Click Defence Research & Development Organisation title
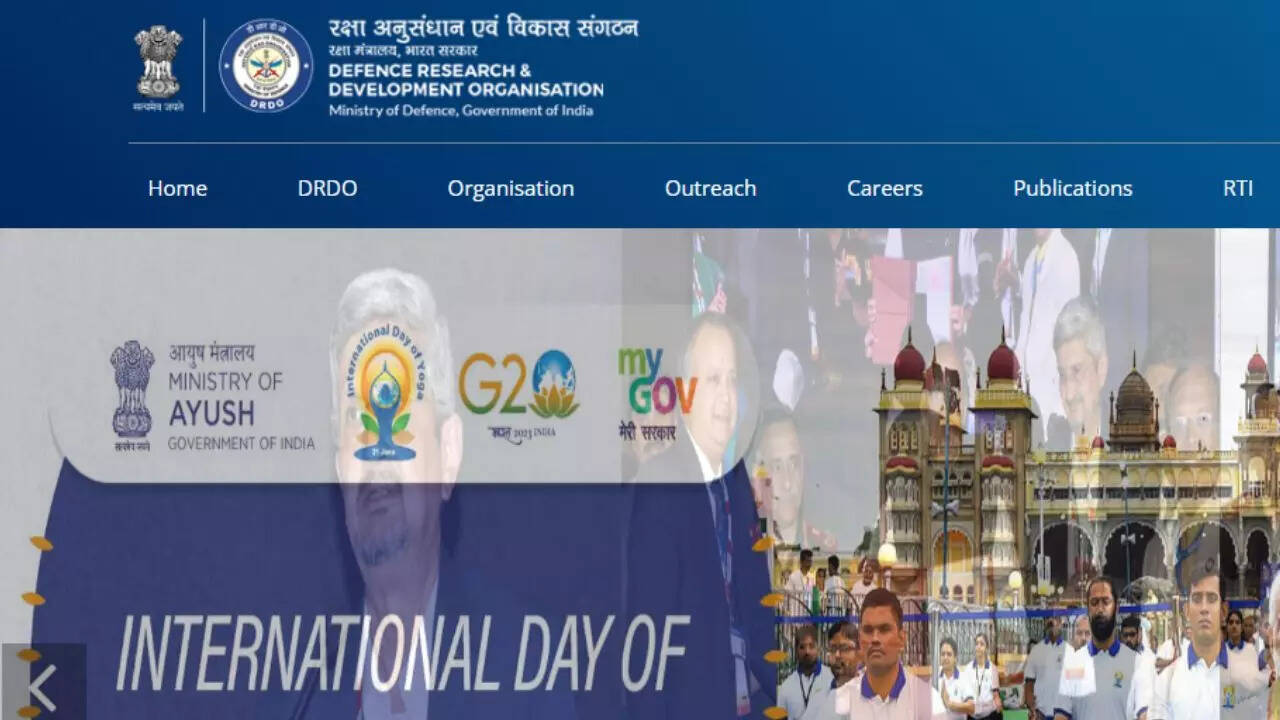Viewport: 1280px width, 720px height. 466,80
